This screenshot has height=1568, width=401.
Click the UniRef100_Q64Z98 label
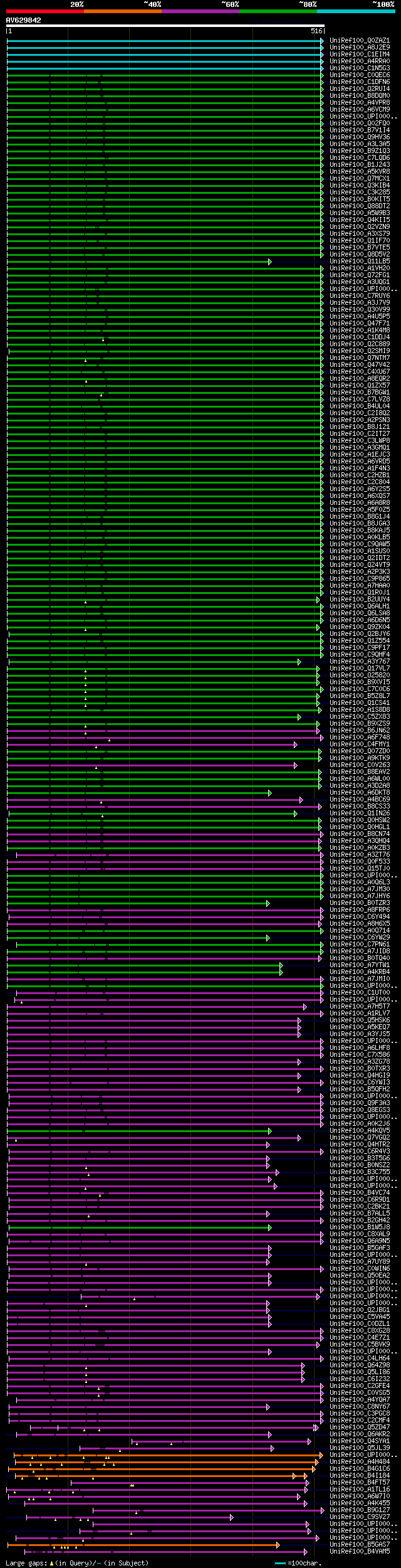point(360,1365)
